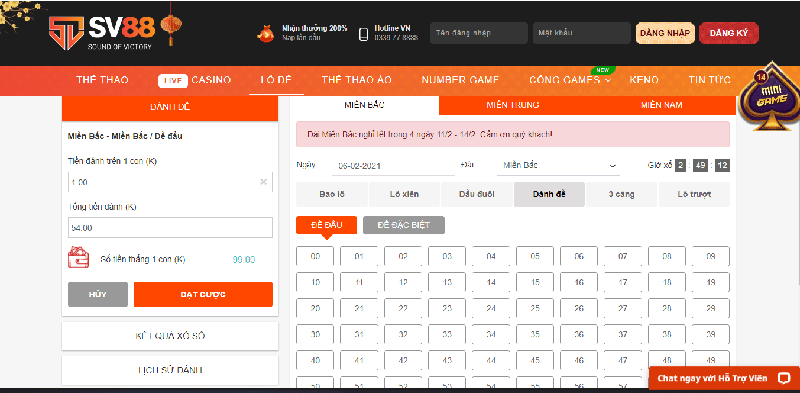This screenshot has width=800, height=393.
Task: Select number 05 in grid
Action: click(535, 256)
